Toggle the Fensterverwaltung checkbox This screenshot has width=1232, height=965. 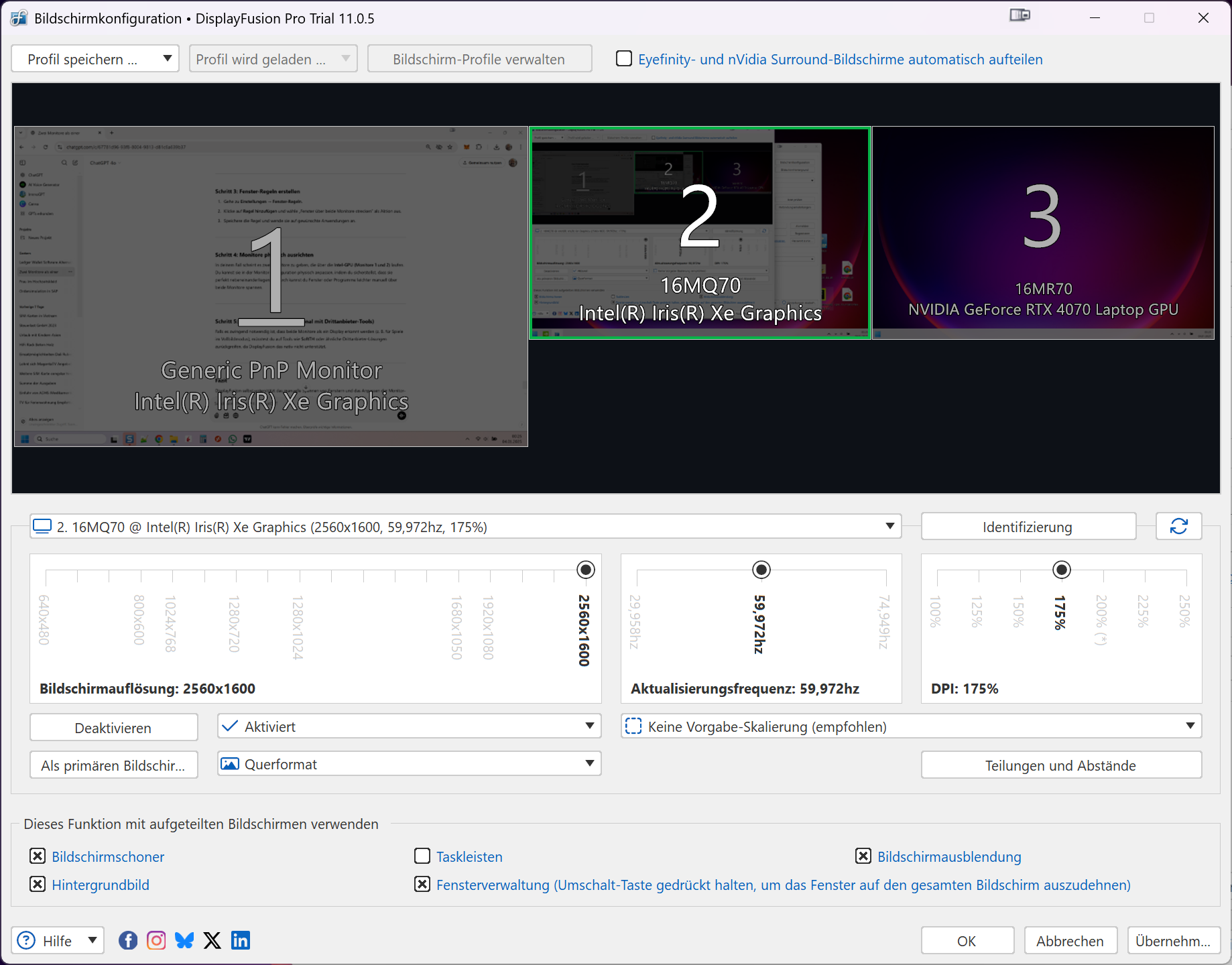[x=422, y=885]
